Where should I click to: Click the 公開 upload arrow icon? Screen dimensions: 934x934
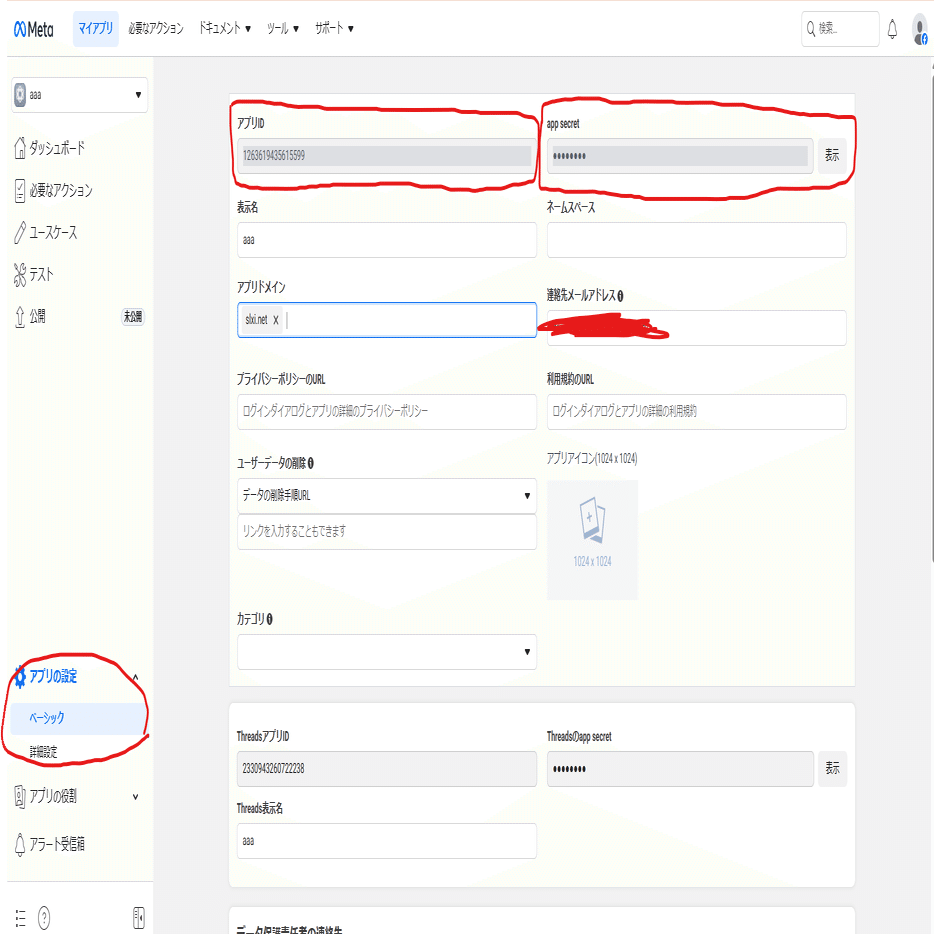[20, 316]
